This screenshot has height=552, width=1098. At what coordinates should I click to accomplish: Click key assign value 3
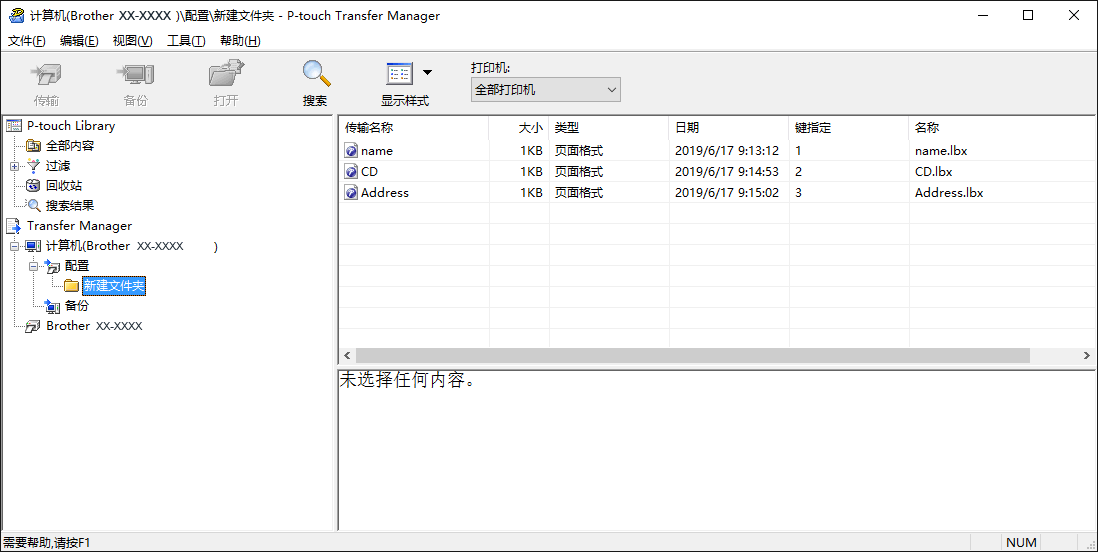(x=799, y=193)
